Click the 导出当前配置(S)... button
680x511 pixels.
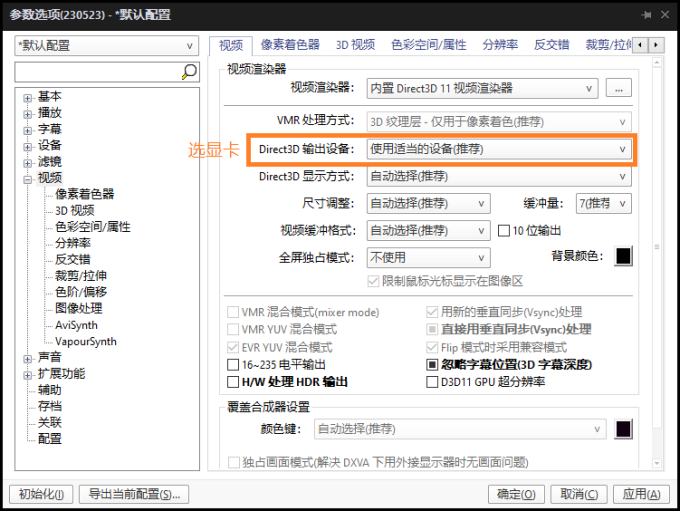[134, 494]
